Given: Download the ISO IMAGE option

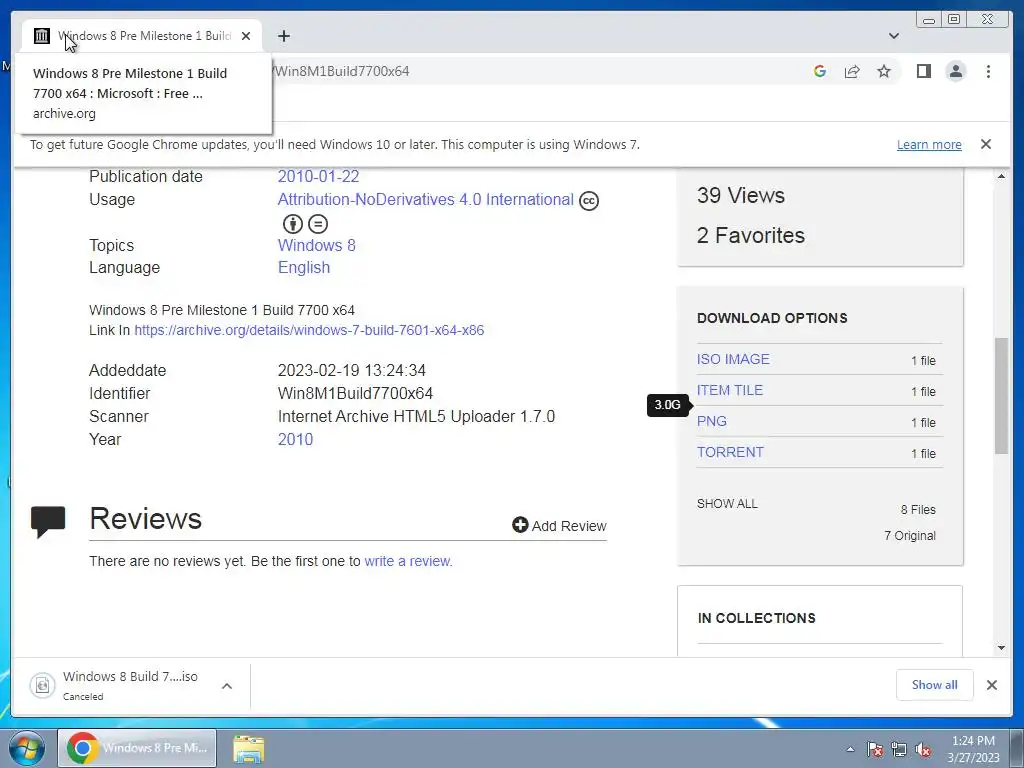Looking at the screenshot, I should [x=733, y=359].
